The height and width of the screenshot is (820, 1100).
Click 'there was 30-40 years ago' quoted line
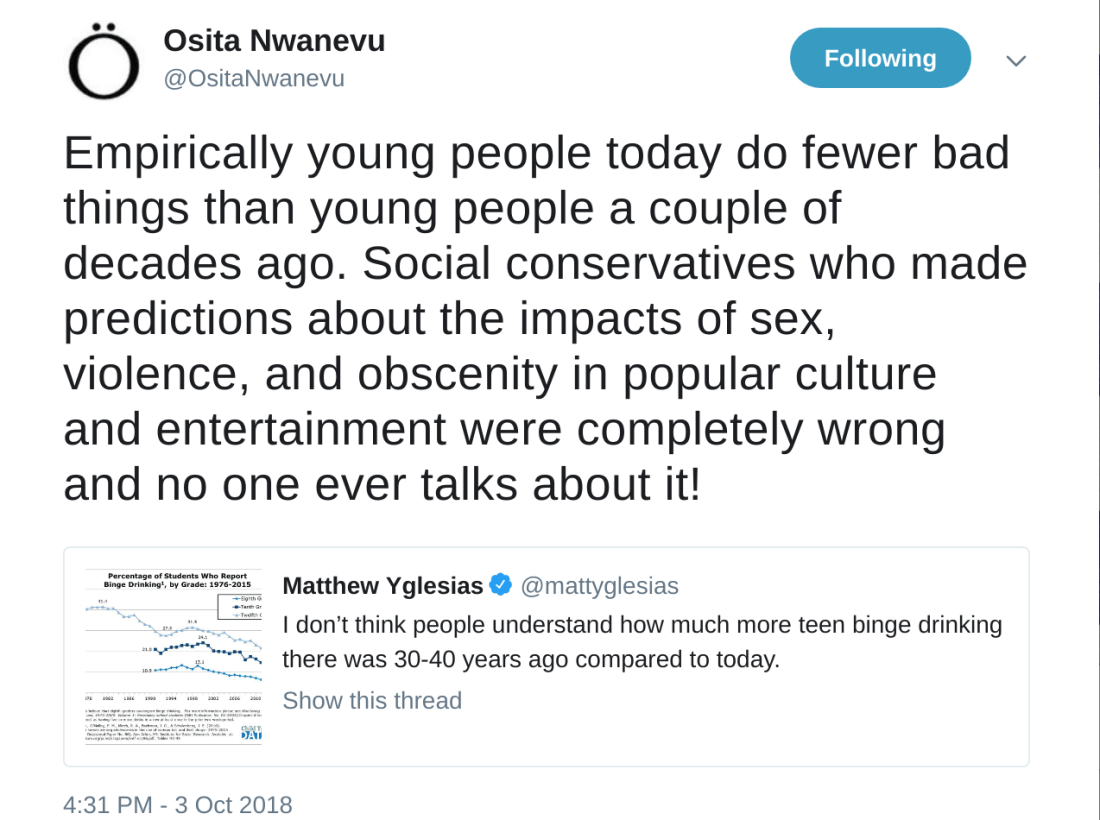[531, 659]
